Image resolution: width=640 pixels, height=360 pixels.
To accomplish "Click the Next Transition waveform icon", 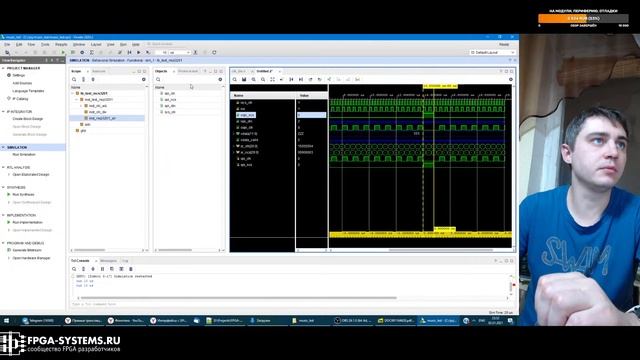I will tap(320, 79).
